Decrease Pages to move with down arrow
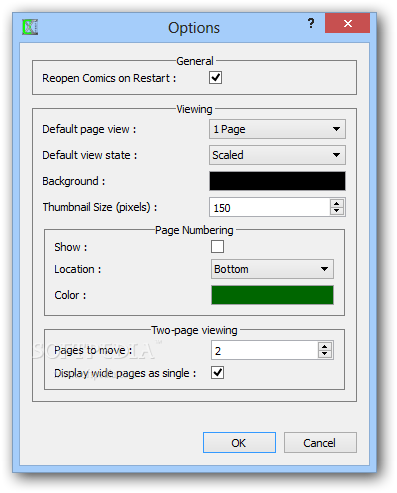The image size is (397, 493). pos(325,354)
